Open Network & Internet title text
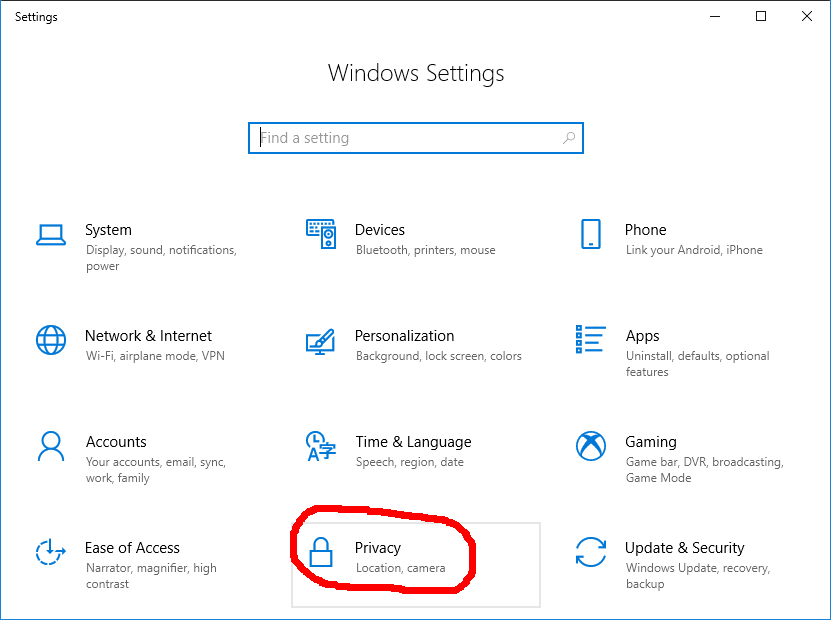Viewport: 831px width, 620px height. pyautogui.click(x=148, y=336)
